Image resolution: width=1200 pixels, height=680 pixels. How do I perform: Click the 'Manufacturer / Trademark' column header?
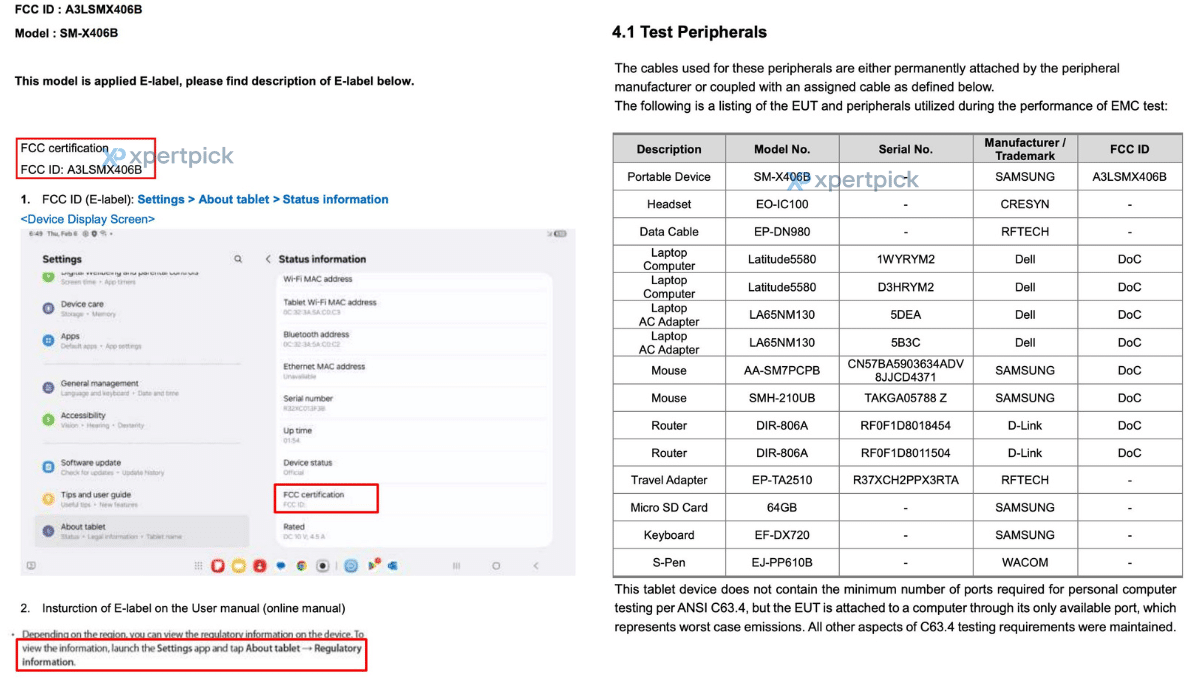click(x=1025, y=149)
